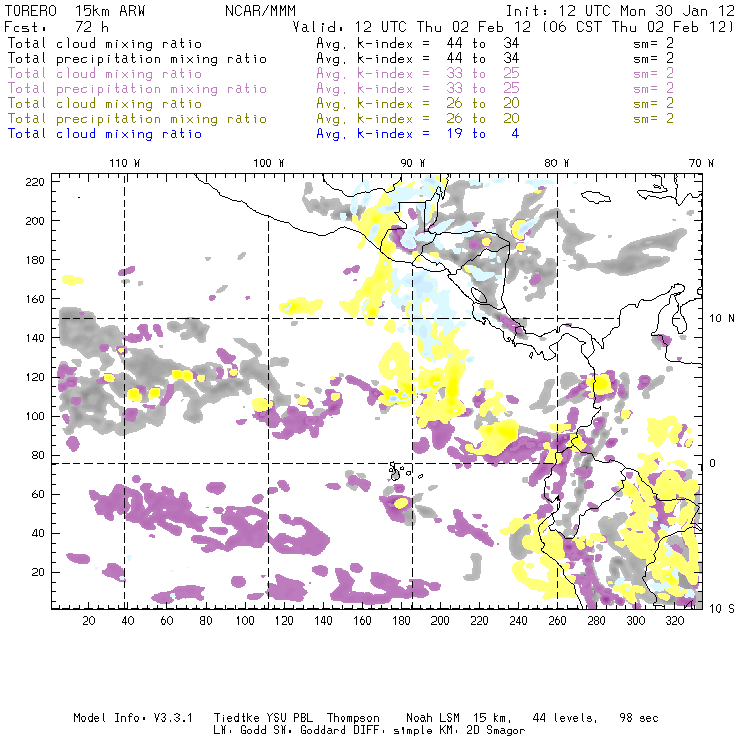Click "Model Info: V3.3.1" footer text
The image size is (740, 740).
[x=133, y=718]
